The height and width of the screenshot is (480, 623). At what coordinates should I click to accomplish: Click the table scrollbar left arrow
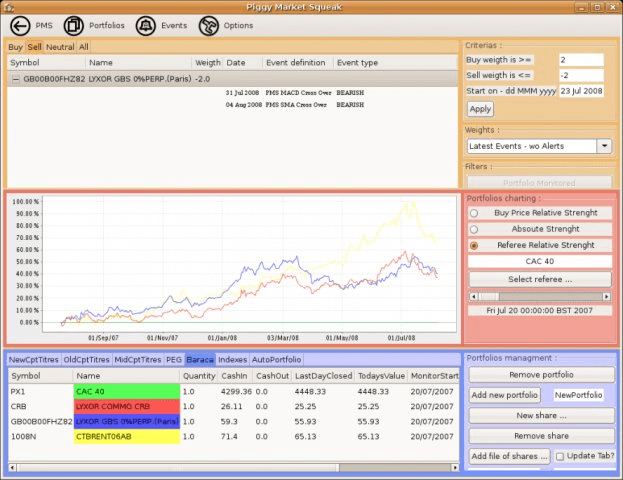12,468
